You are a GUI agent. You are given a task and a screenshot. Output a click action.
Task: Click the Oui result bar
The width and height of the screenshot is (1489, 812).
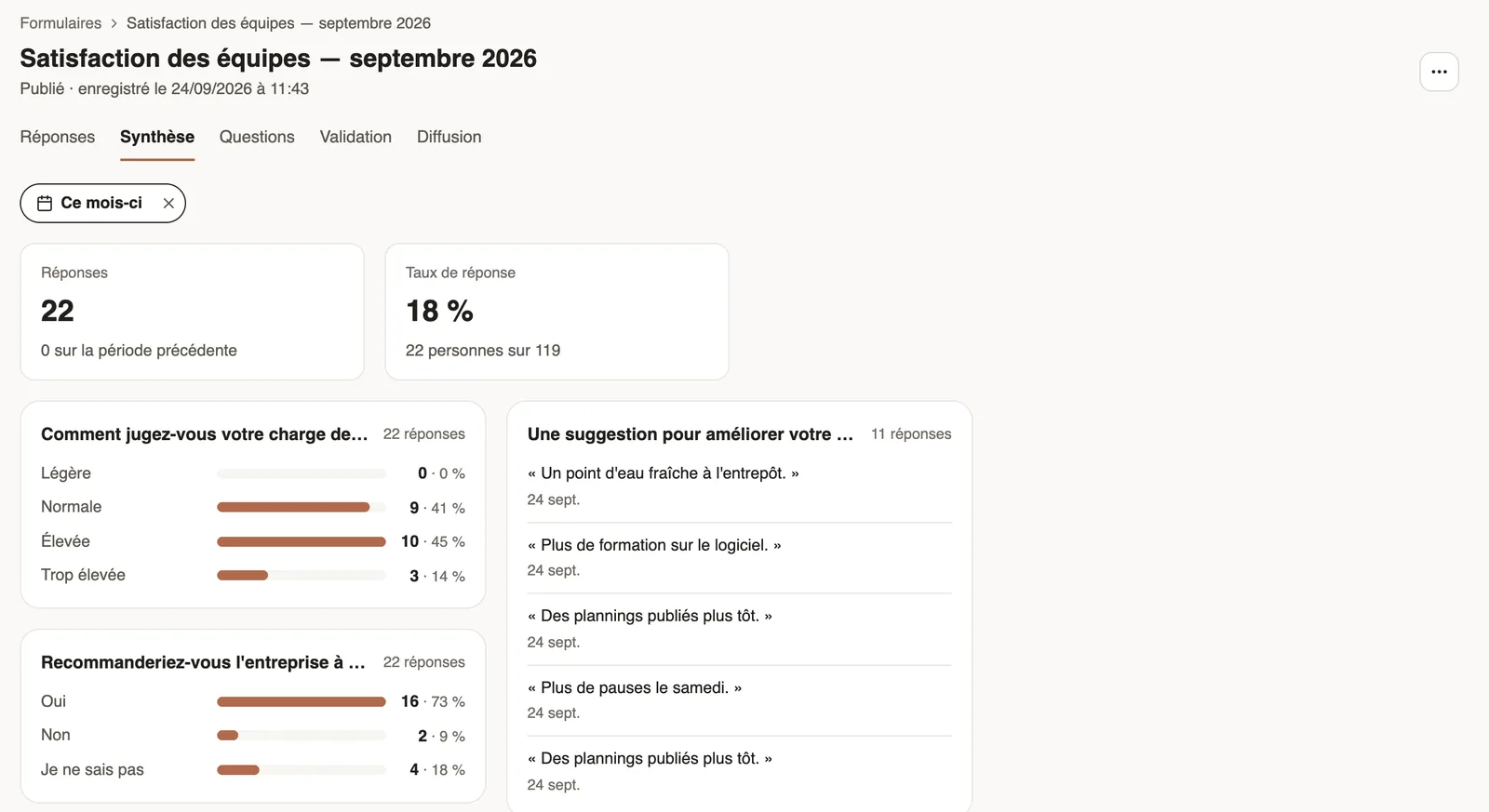pos(302,701)
